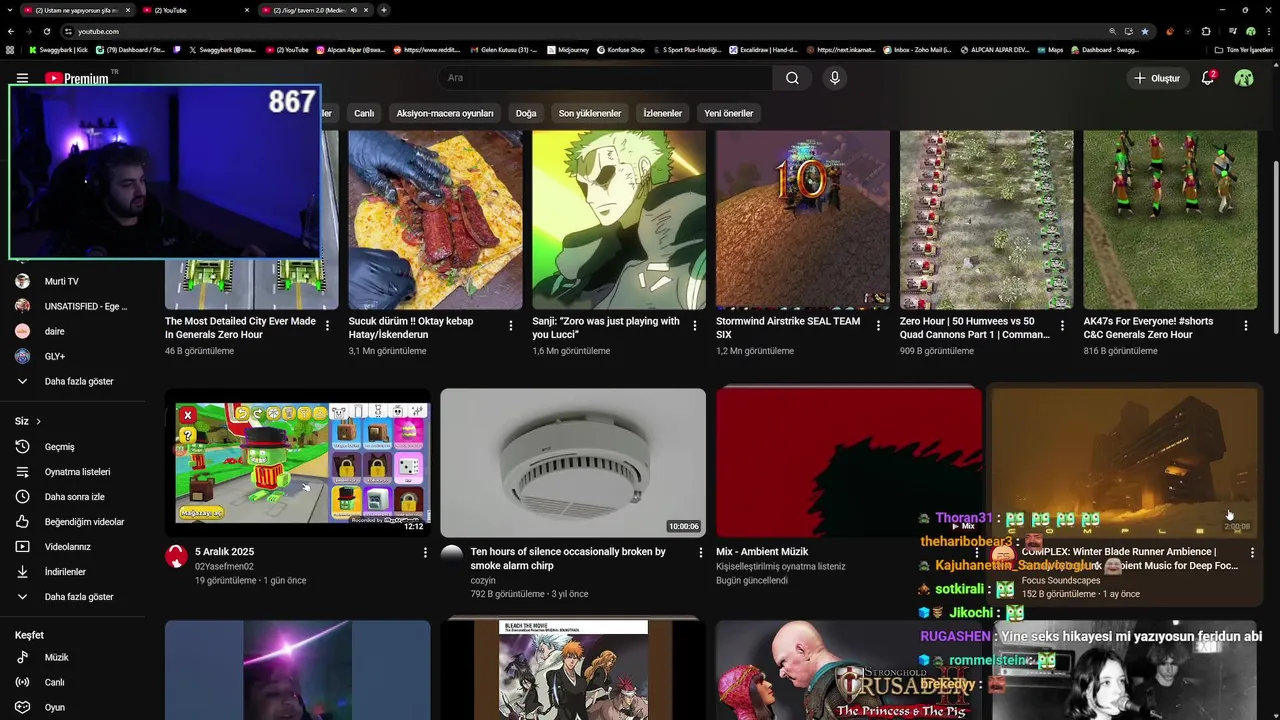Click the Oluştur create button

click(x=1157, y=78)
